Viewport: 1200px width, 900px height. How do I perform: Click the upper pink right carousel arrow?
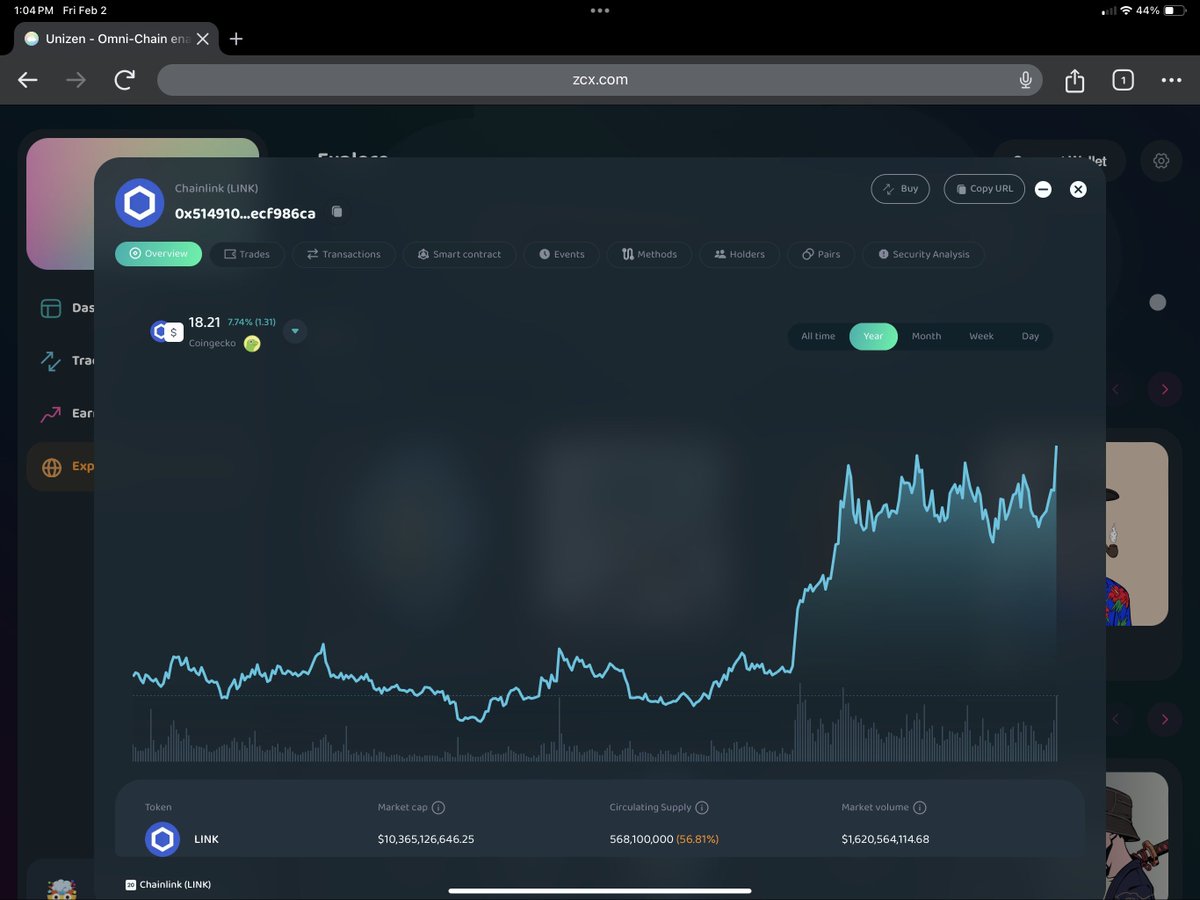[x=1164, y=388]
